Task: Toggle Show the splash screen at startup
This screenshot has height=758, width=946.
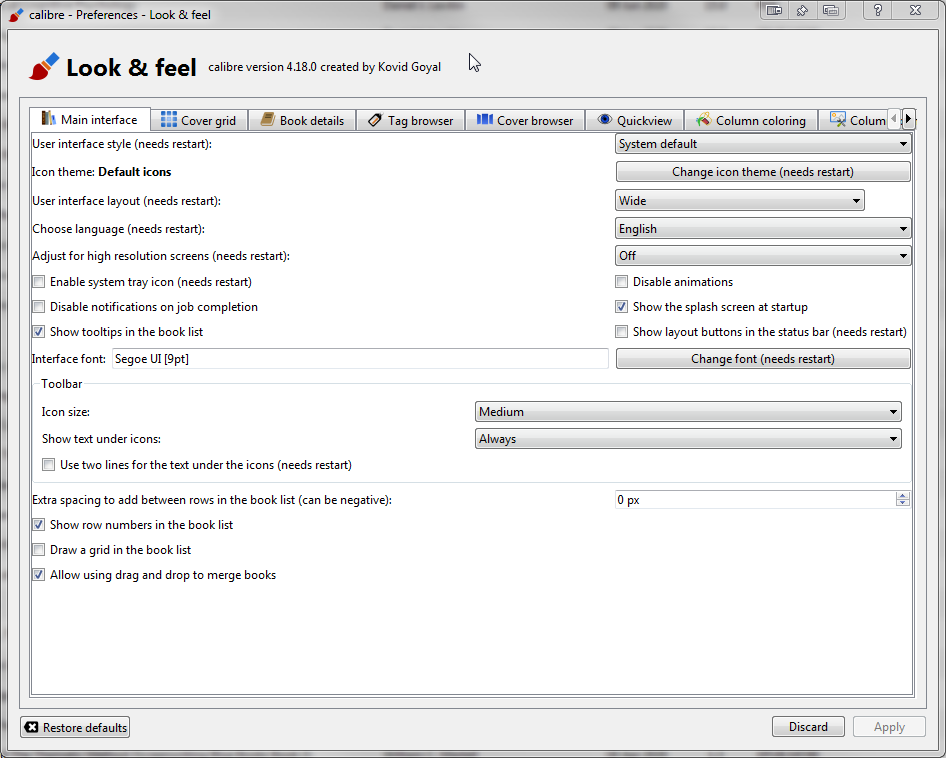Action: pos(621,307)
